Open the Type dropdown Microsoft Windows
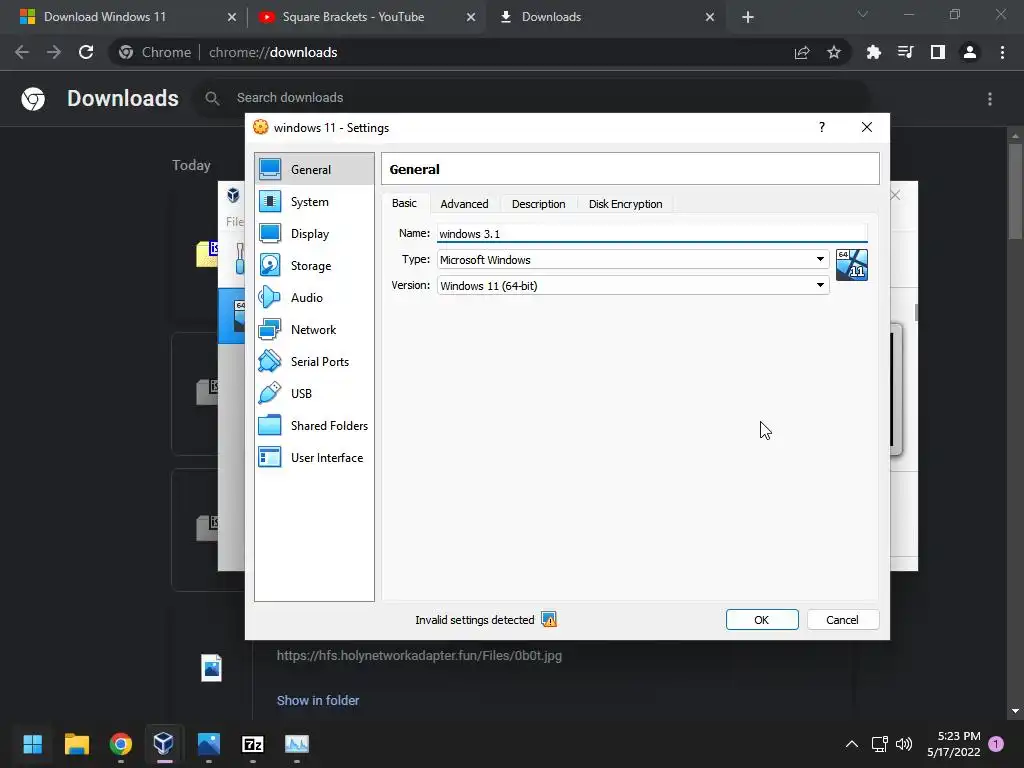Viewport: 1024px width, 768px height. coord(633,259)
